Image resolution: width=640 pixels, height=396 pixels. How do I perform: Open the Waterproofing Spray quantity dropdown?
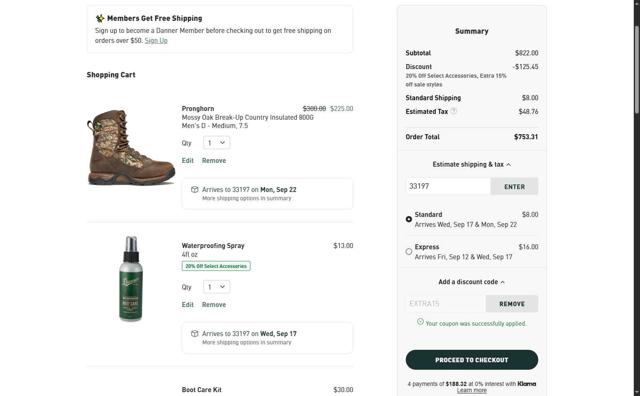point(216,287)
